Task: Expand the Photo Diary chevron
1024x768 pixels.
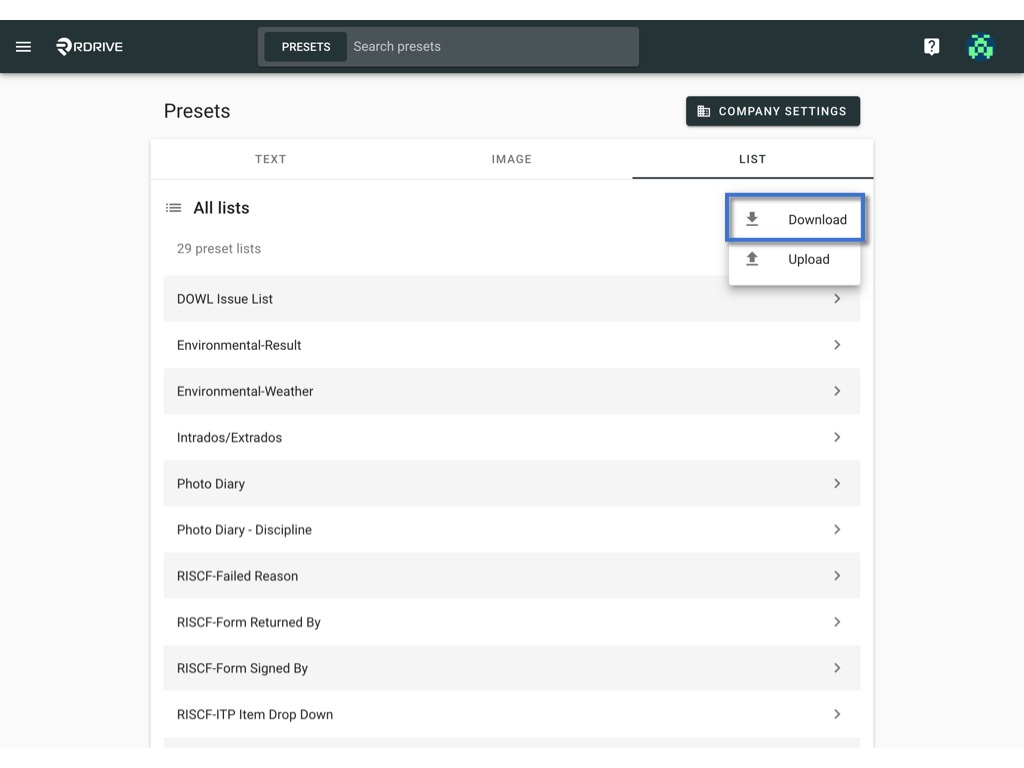Action: tap(837, 483)
